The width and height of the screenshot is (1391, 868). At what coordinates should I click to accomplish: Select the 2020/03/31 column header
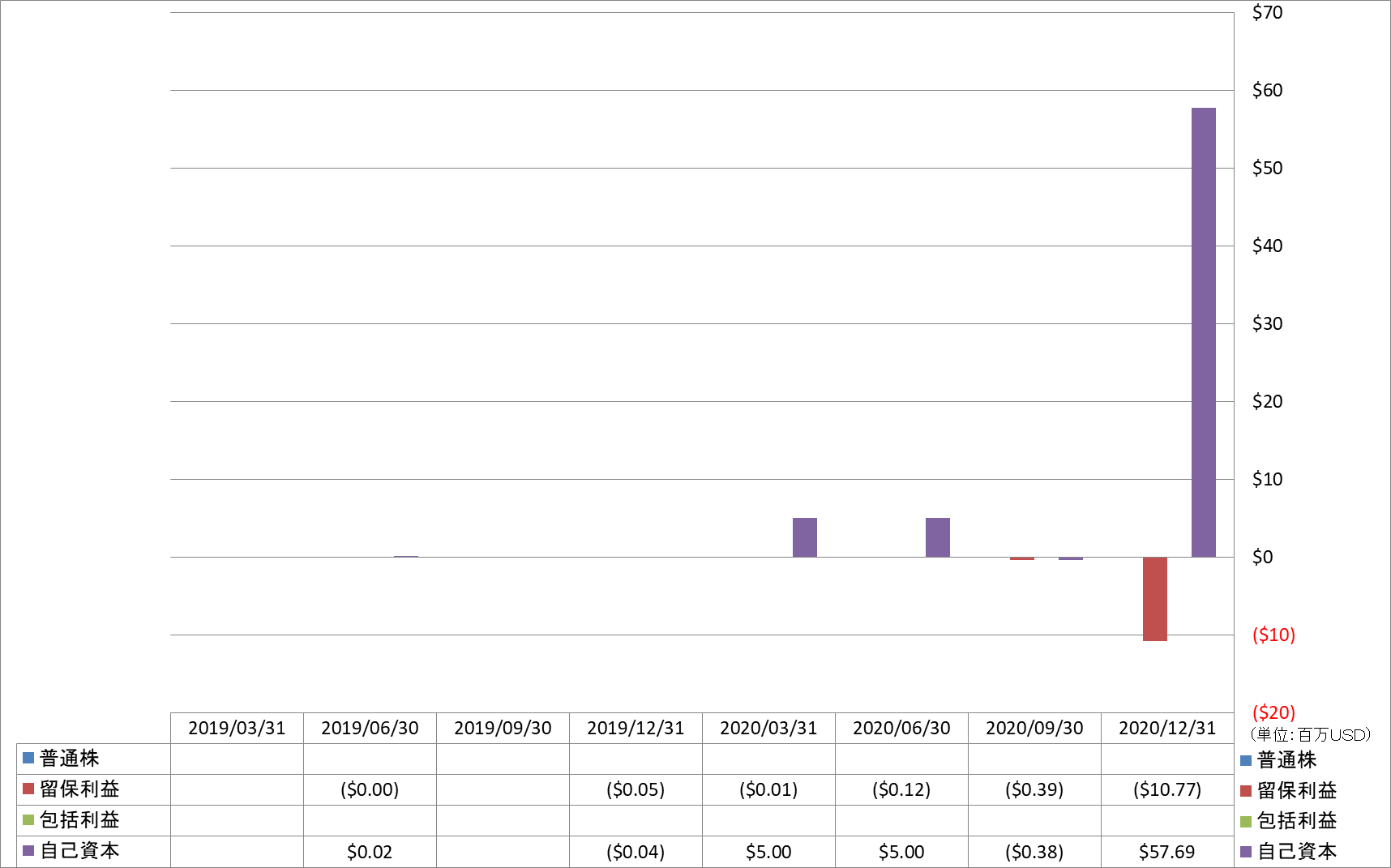pyautogui.click(x=768, y=728)
